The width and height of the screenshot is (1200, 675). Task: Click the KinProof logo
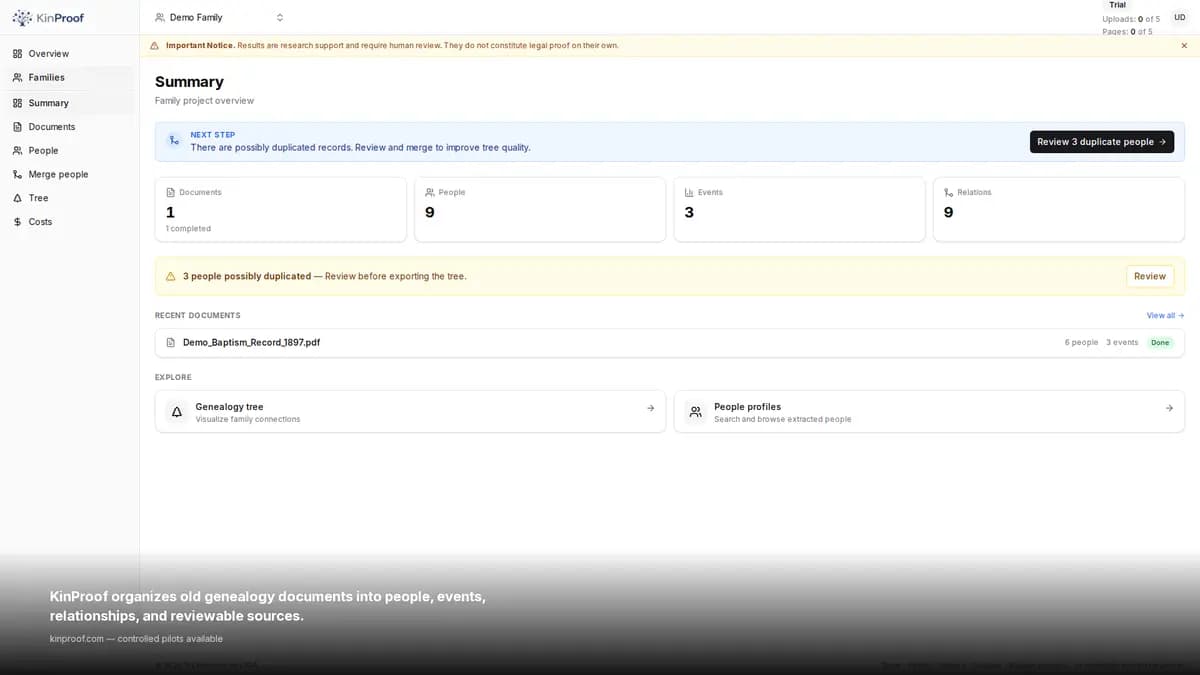click(x=48, y=17)
